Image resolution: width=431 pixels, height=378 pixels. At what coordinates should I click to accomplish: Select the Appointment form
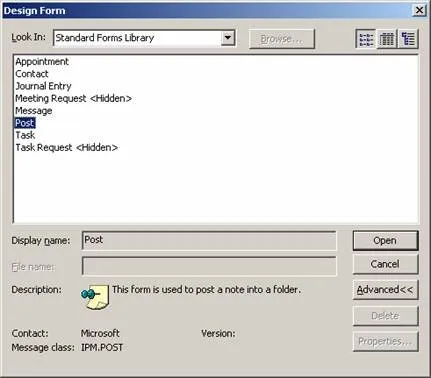(x=42, y=62)
